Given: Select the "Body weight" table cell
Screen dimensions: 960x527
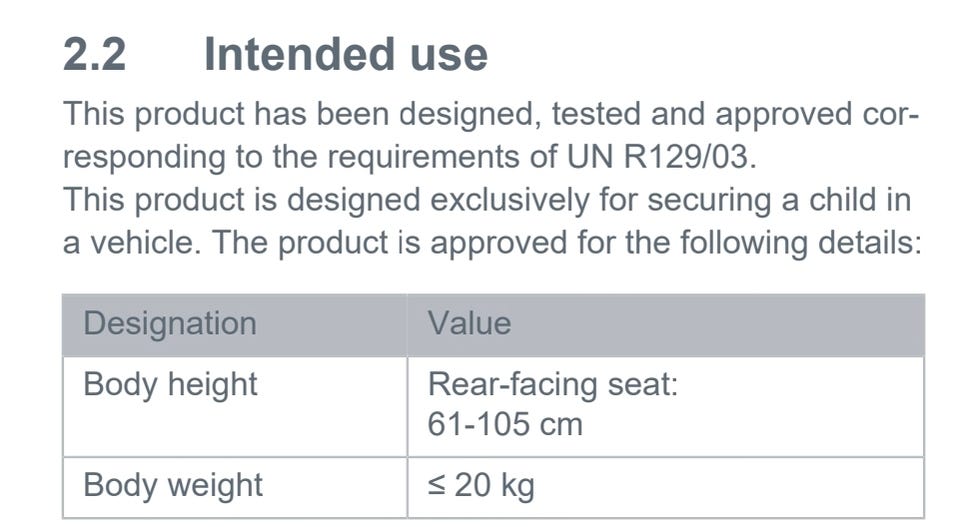Looking at the screenshot, I should pos(173,485).
